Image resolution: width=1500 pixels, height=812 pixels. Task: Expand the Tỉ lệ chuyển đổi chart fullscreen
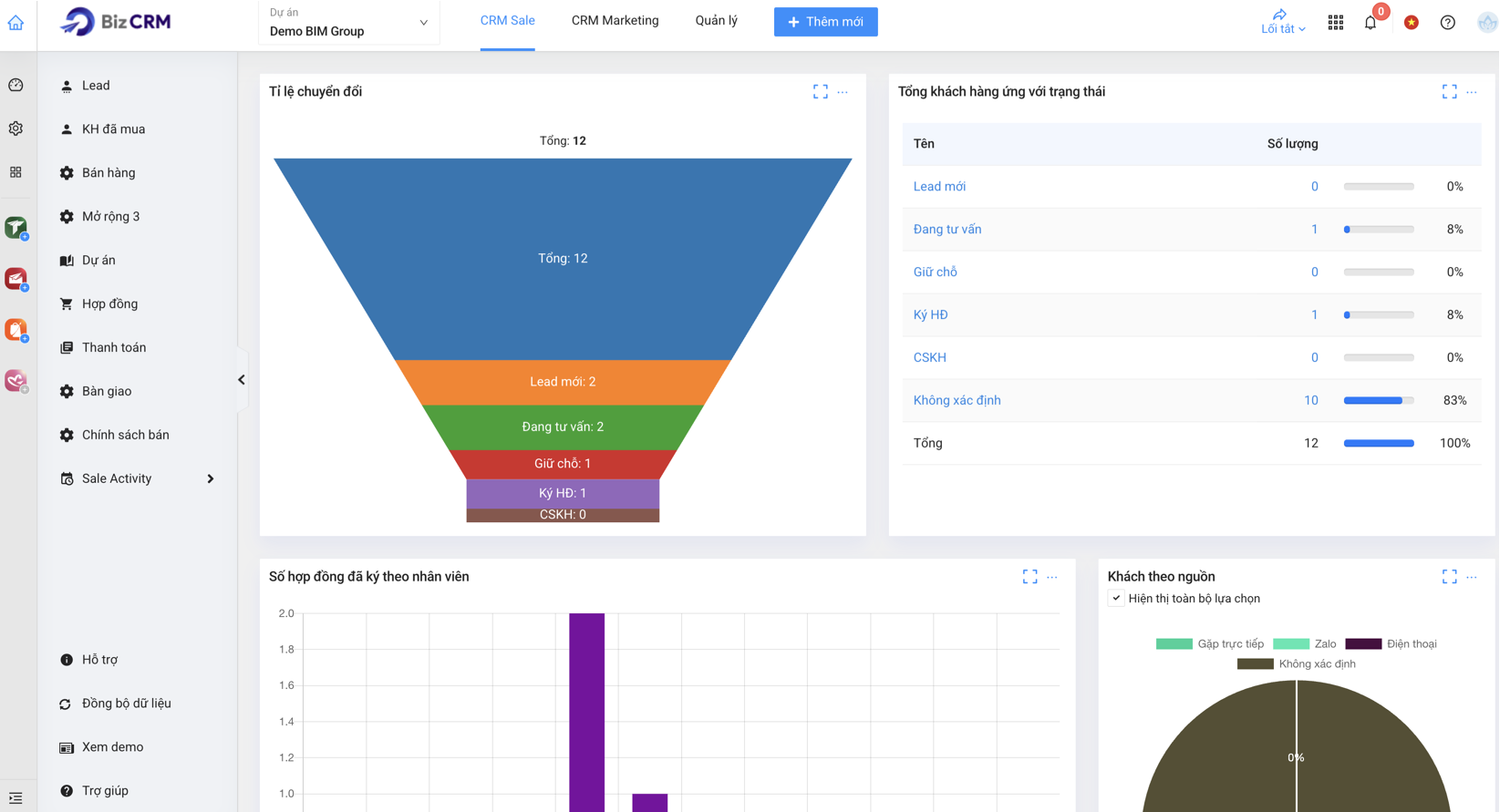coord(821,92)
